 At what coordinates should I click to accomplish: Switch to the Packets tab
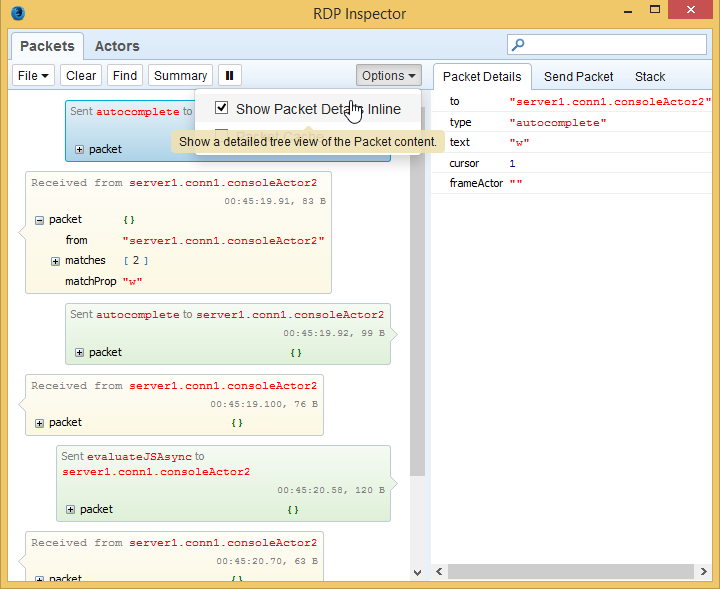pyautogui.click(x=47, y=46)
